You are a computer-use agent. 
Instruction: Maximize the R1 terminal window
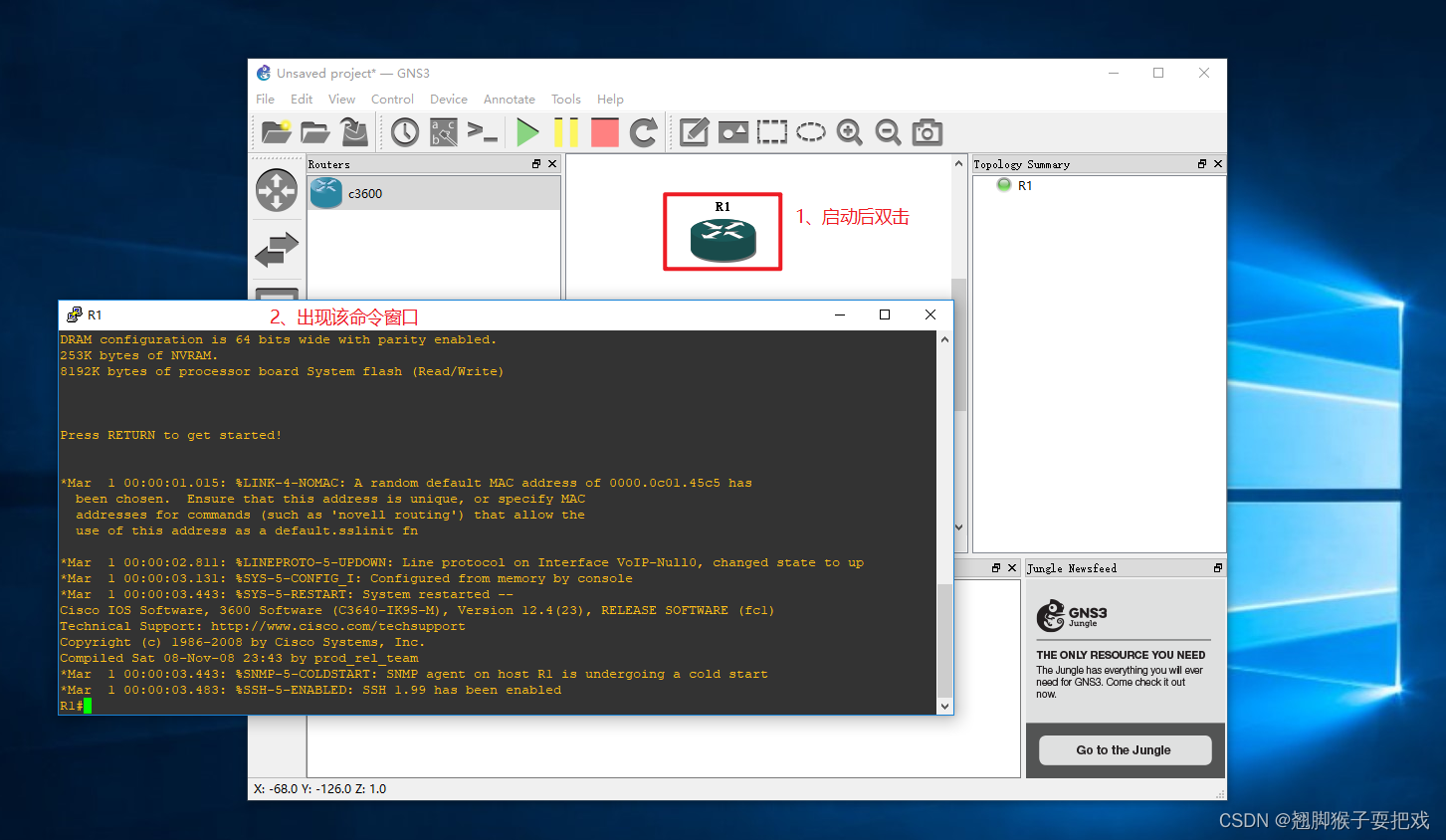[x=885, y=315]
